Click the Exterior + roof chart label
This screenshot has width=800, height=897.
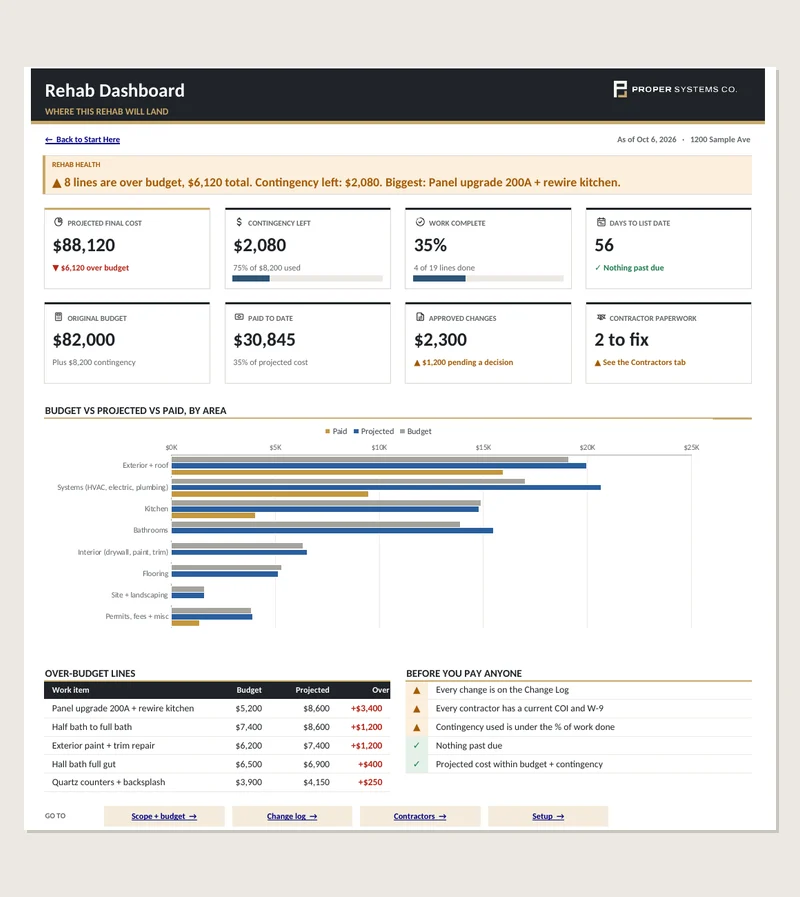coord(145,465)
